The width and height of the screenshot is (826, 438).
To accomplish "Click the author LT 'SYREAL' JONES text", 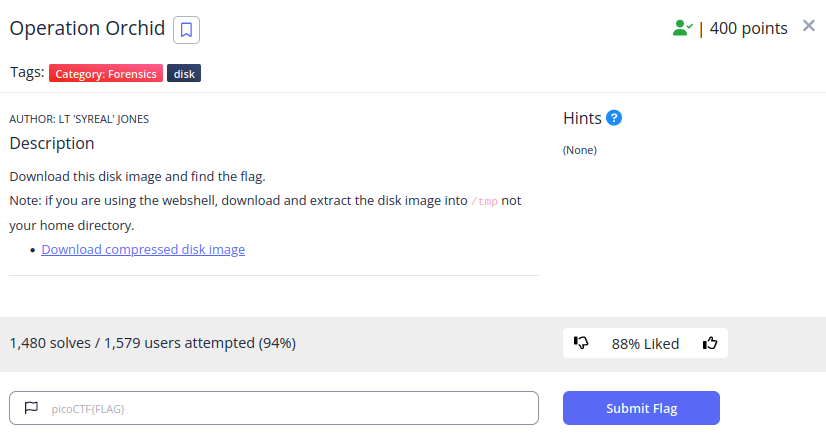I will (x=79, y=119).
